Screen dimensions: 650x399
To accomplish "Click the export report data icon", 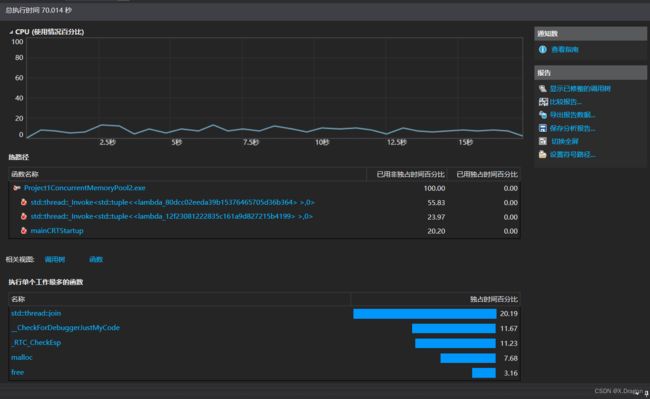I will [543, 115].
